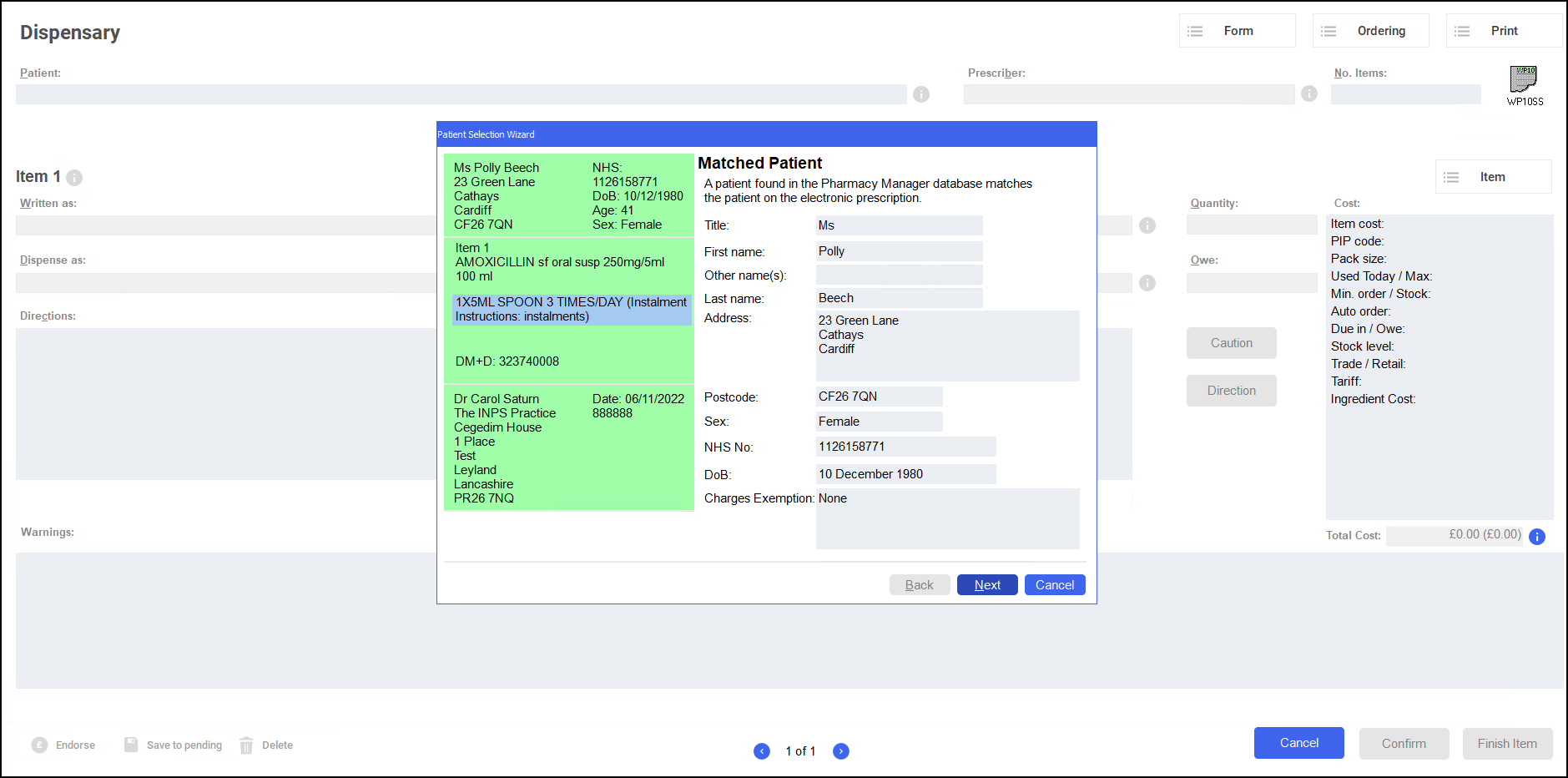Click the Confirm button
The width and height of the screenshot is (1568, 778).
[1404, 744]
